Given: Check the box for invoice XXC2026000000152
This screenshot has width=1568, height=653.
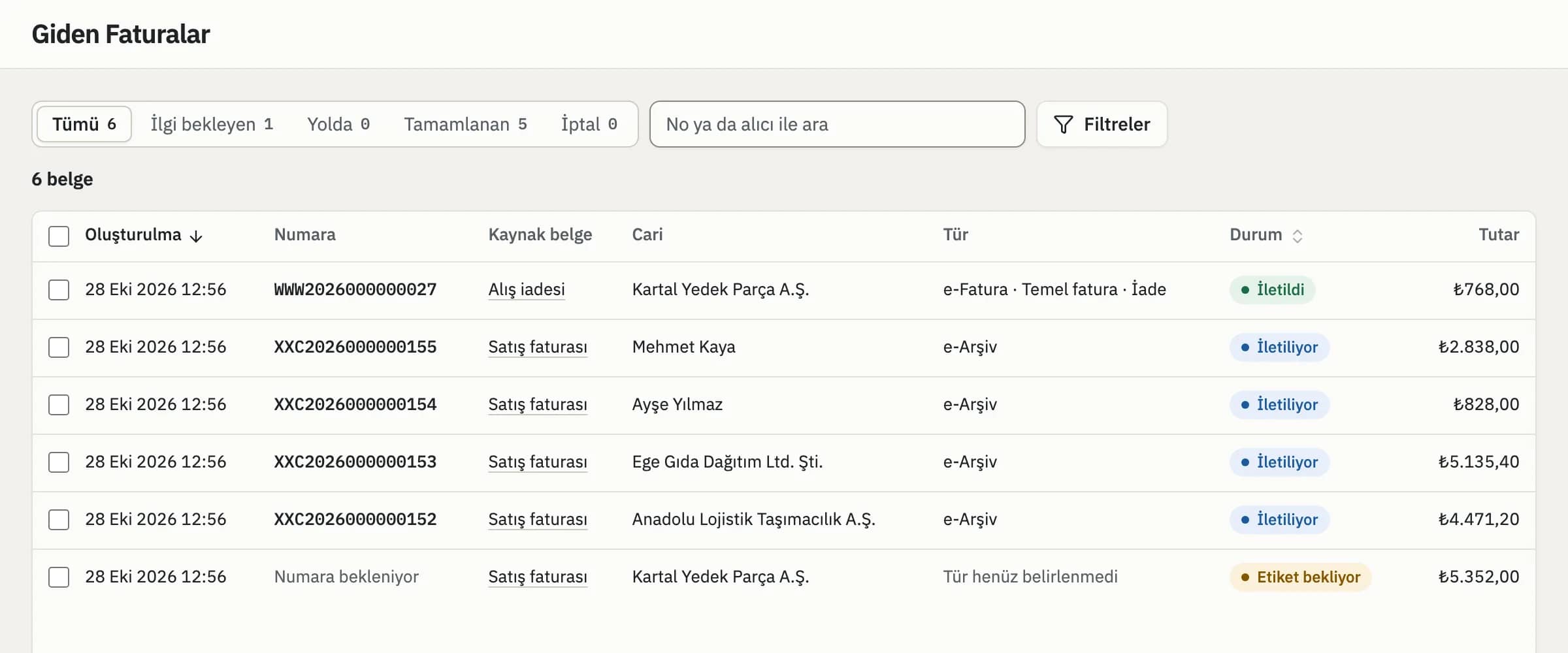Looking at the screenshot, I should [x=59, y=520].
